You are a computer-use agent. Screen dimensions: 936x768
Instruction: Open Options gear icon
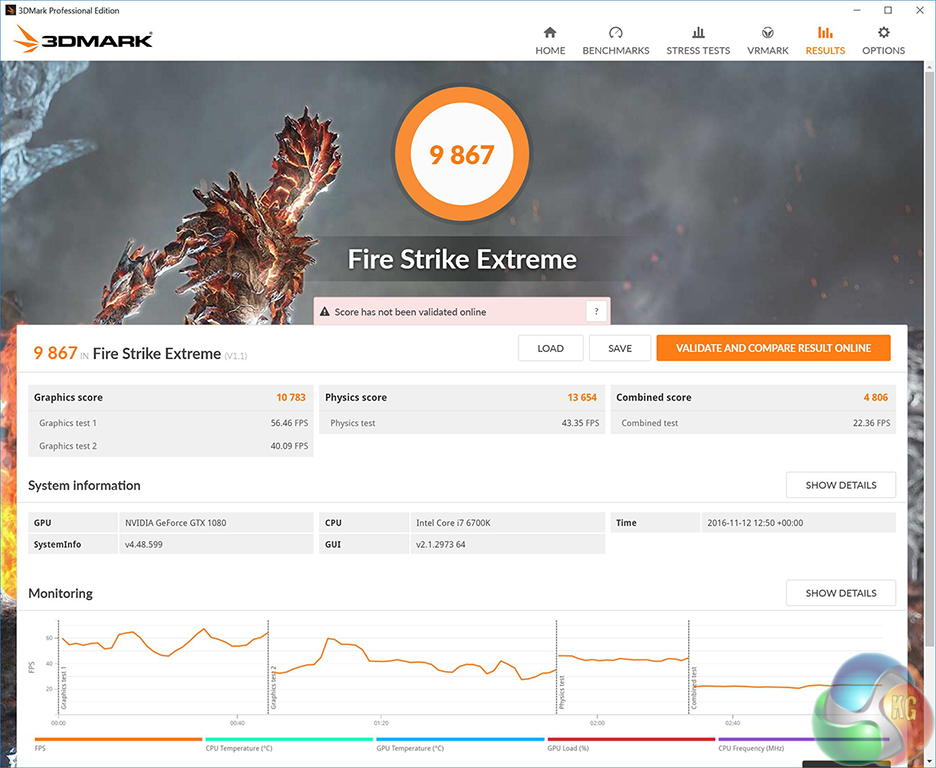883,32
